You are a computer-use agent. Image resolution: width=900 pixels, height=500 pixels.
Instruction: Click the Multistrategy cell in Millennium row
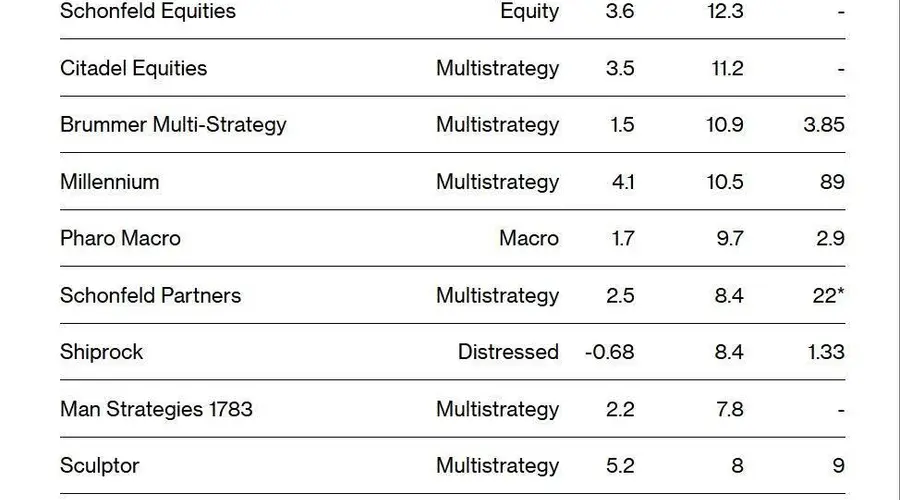(498, 182)
